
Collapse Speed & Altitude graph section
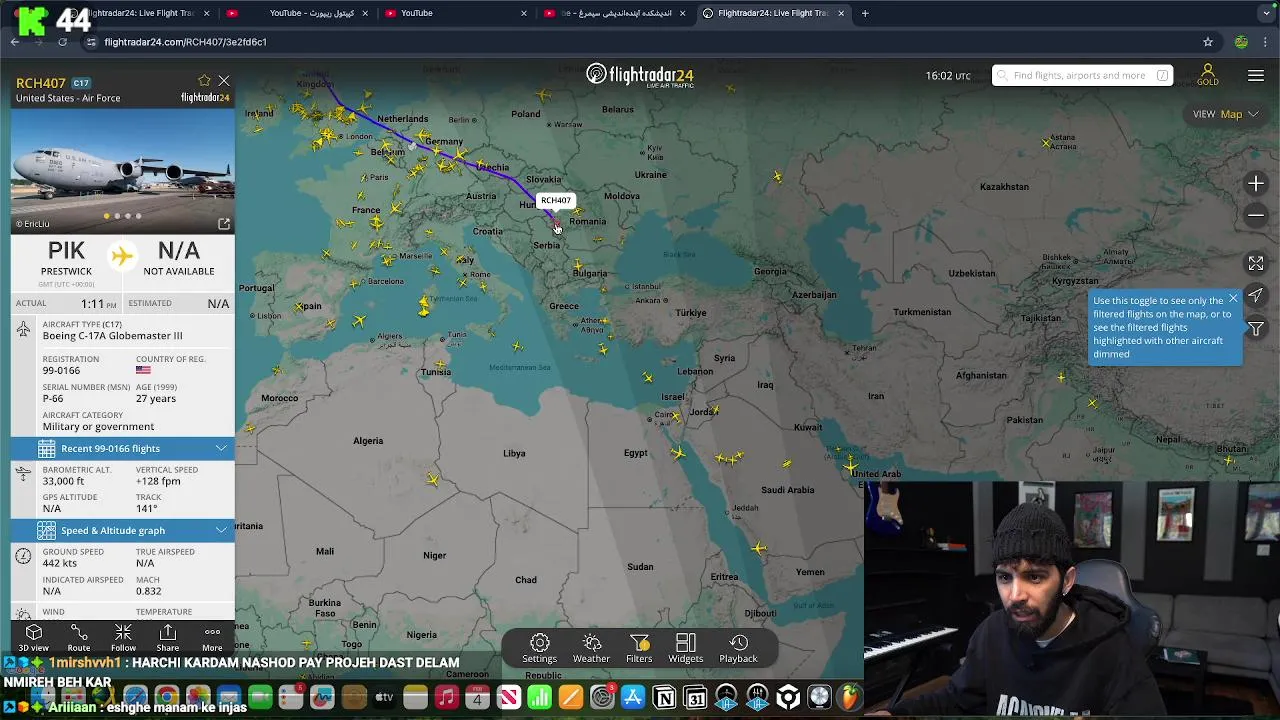point(123,530)
